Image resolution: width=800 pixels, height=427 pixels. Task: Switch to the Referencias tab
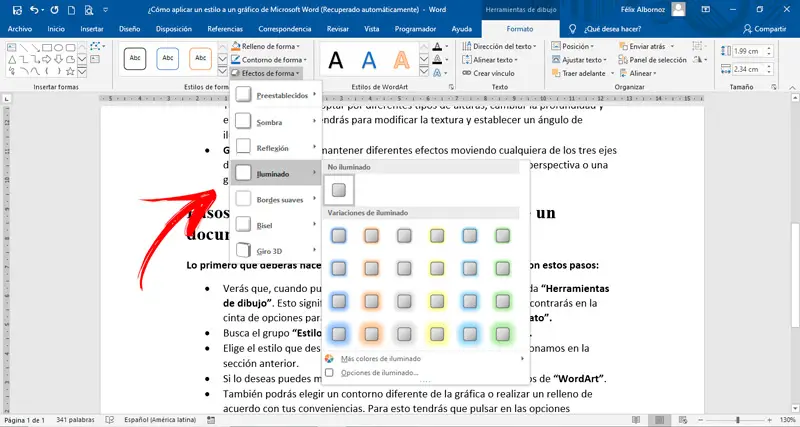(x=225, y=29)
